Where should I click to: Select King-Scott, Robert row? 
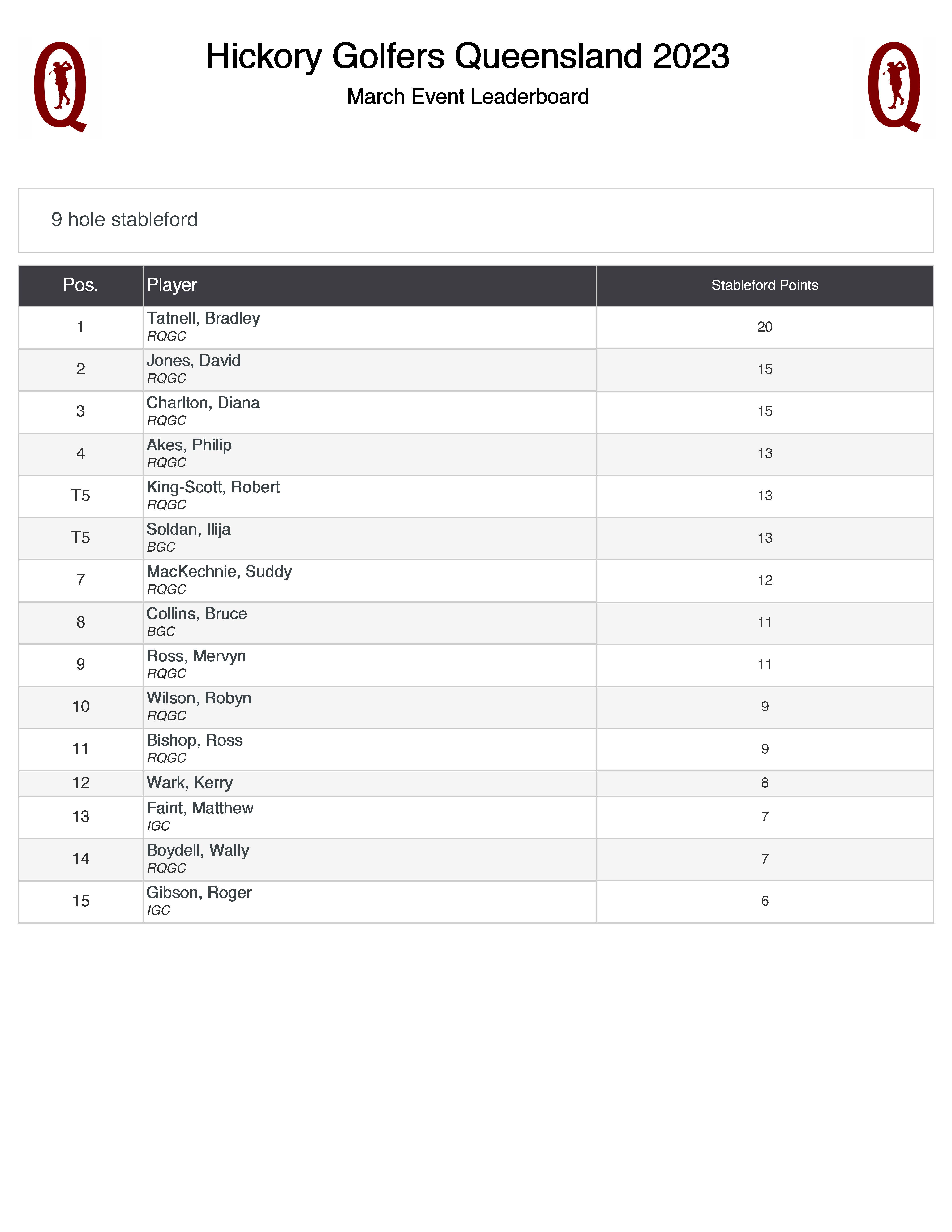(x=213, y=487)
